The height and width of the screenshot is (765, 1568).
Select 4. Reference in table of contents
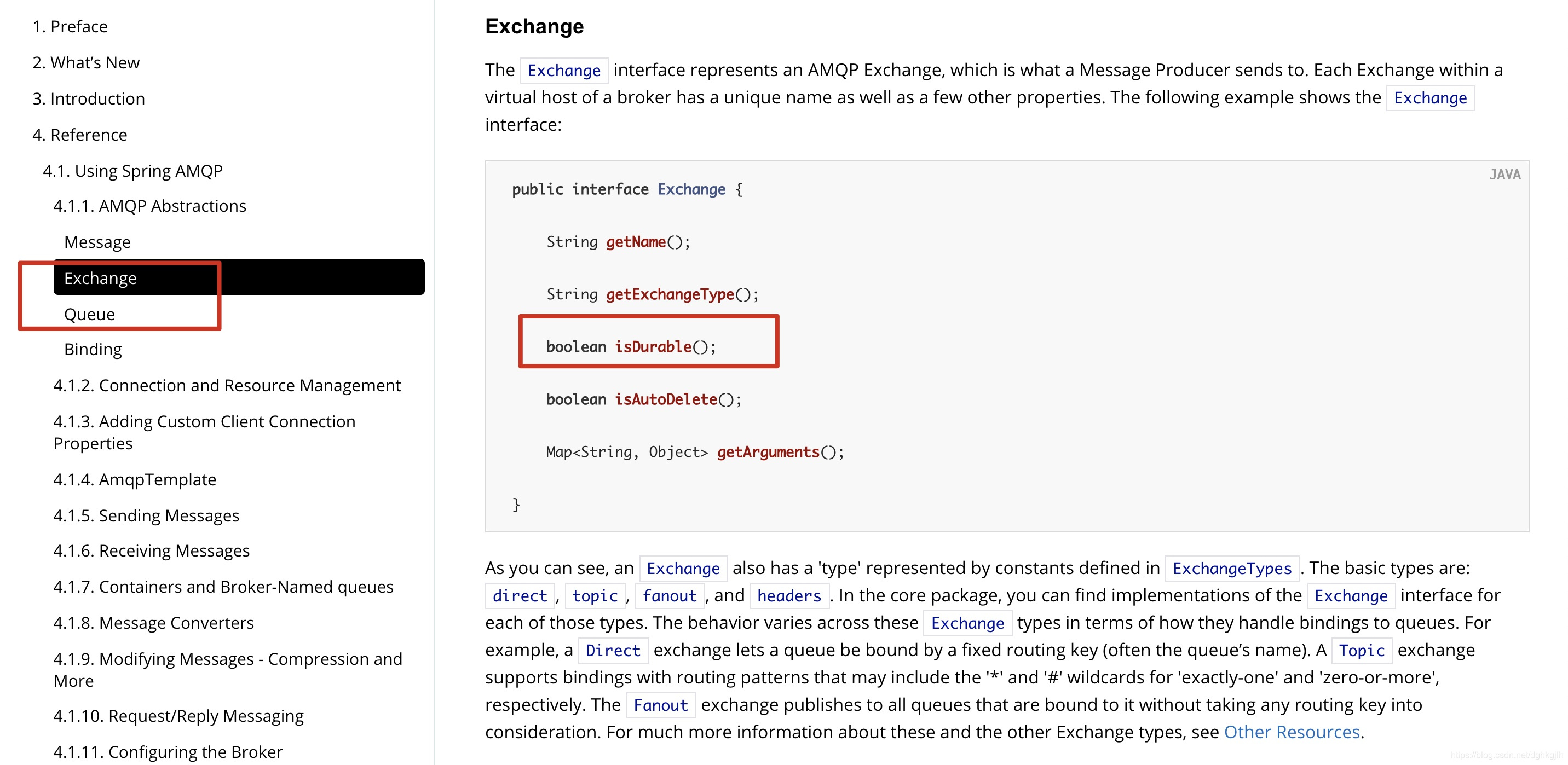[x=80, y=135]
